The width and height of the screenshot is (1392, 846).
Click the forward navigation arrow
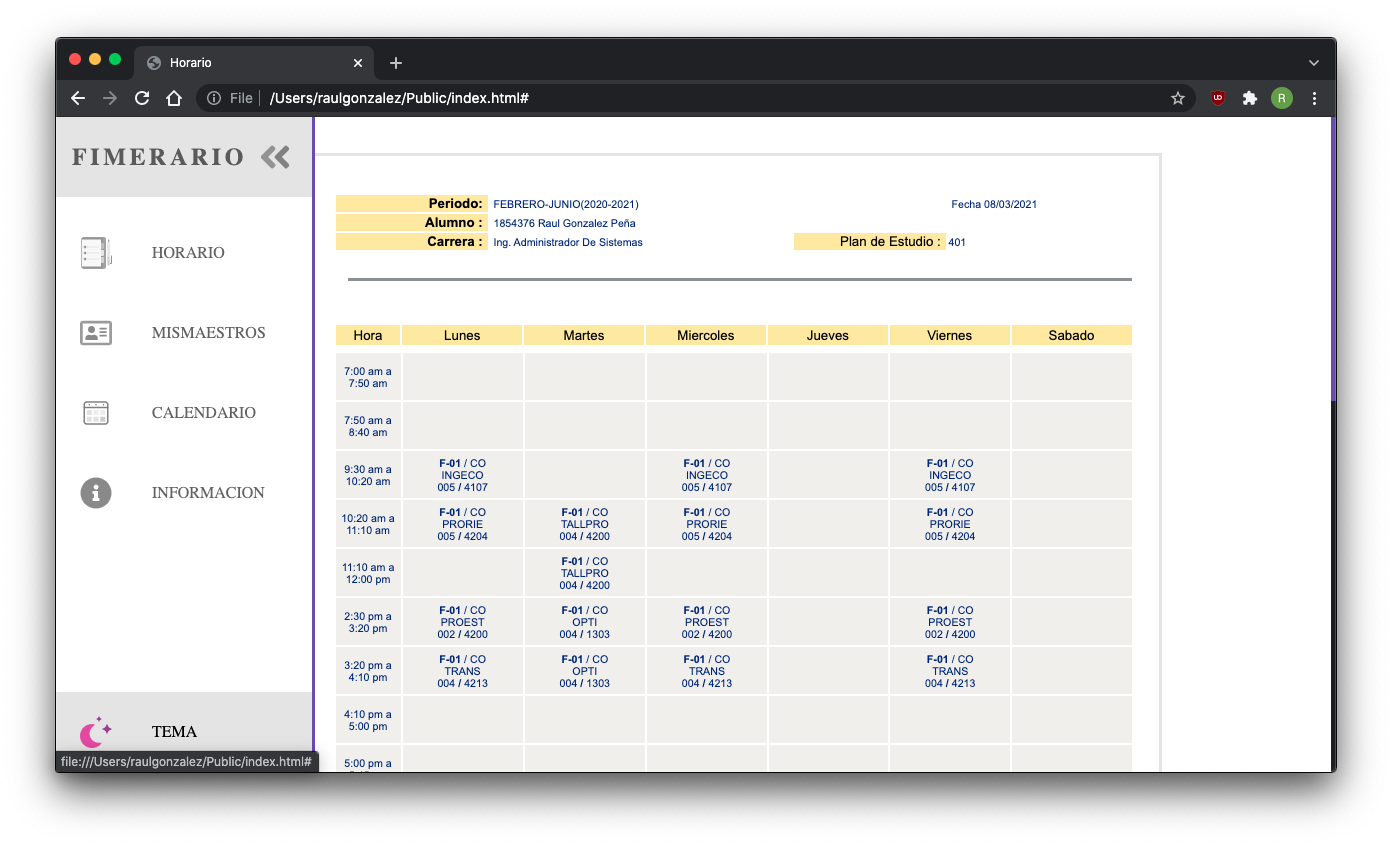click(x=110, y=98)
